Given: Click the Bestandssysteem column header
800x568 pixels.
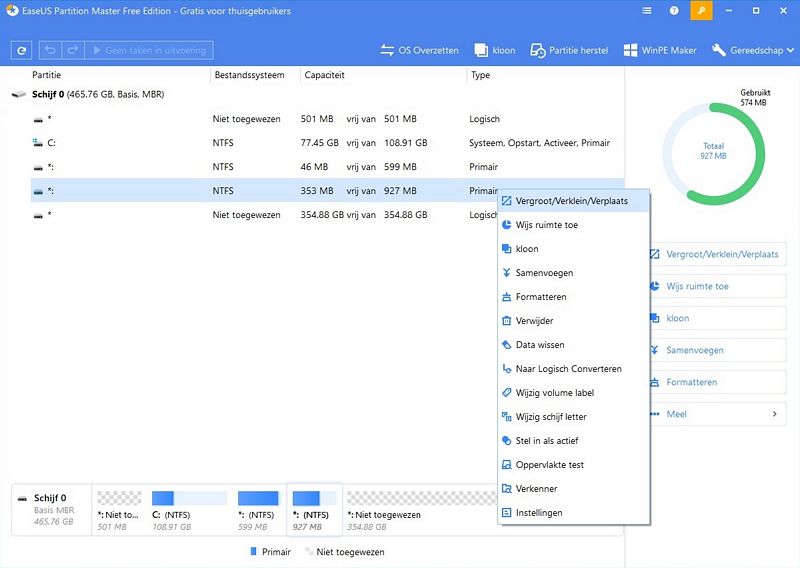Looking at the screenshot, I should point(249,75).
